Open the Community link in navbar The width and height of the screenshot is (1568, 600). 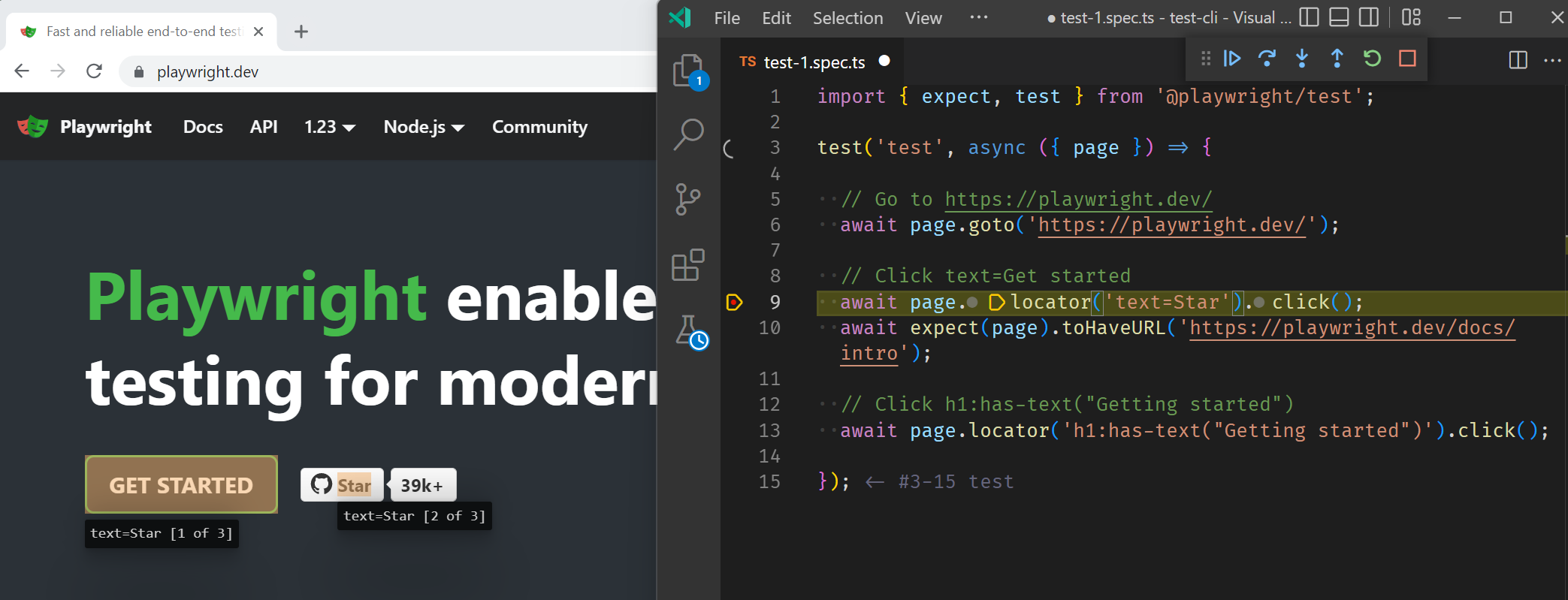pyautogui.click(x=539, y=127)
